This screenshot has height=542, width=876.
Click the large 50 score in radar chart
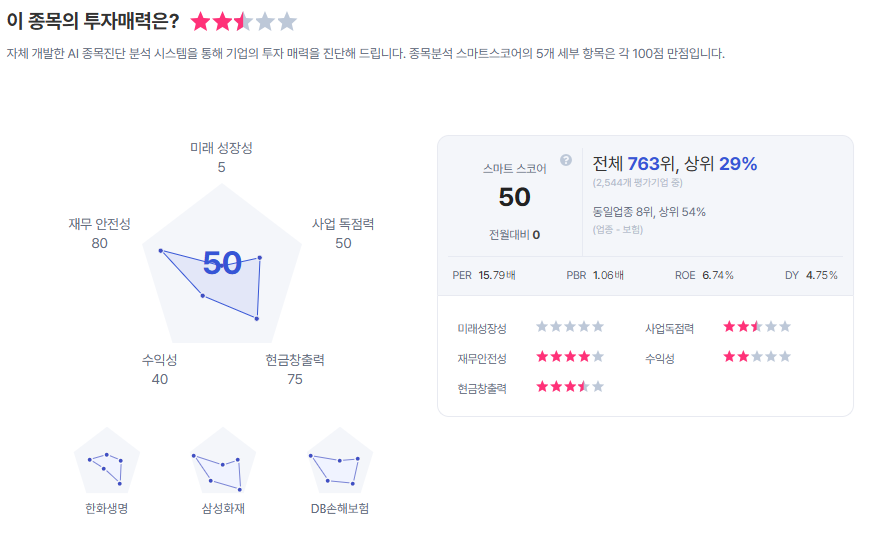point(222,263)
